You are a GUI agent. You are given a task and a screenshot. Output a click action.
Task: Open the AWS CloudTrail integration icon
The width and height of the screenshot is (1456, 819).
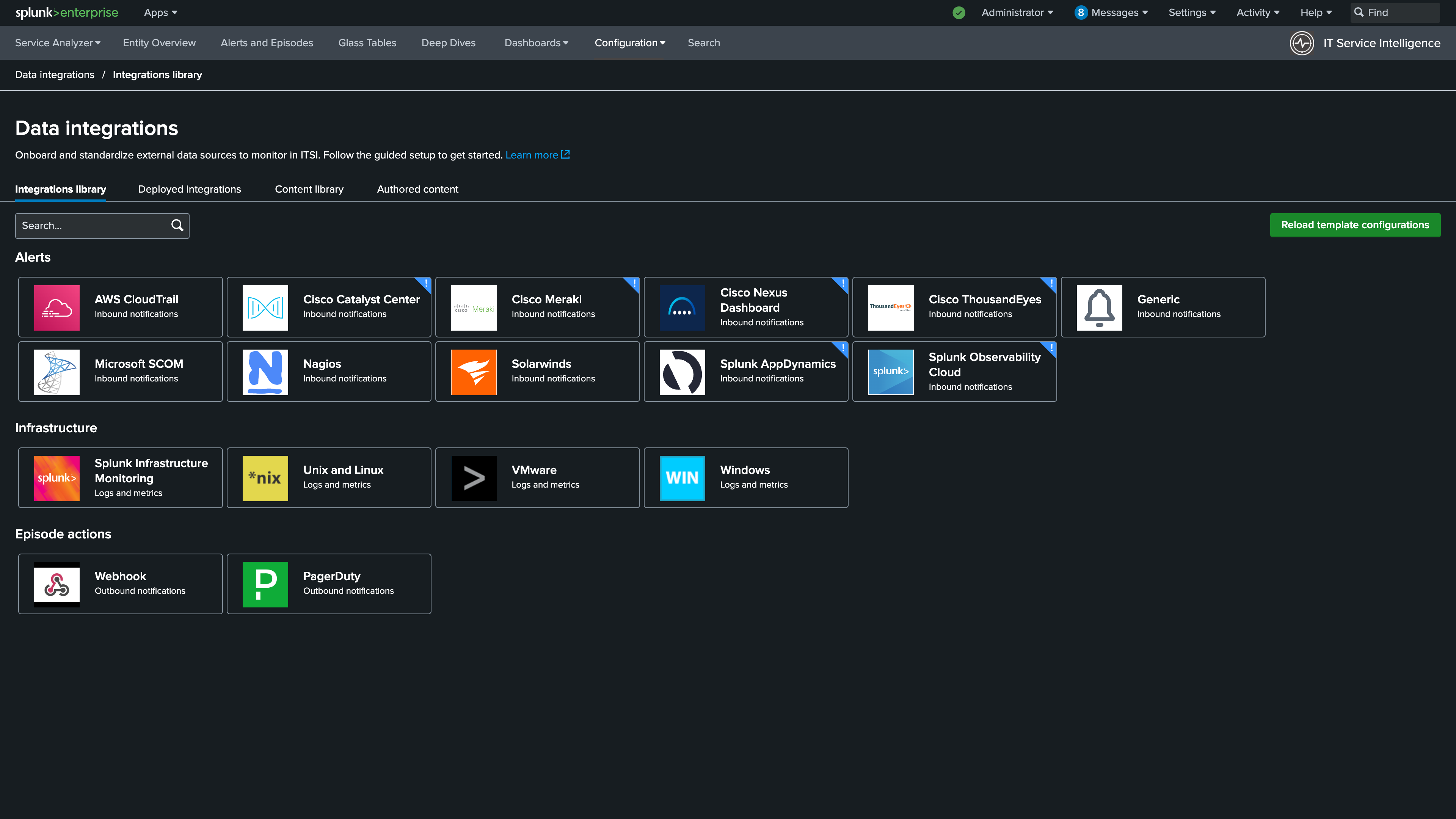(x=56, y=308)
